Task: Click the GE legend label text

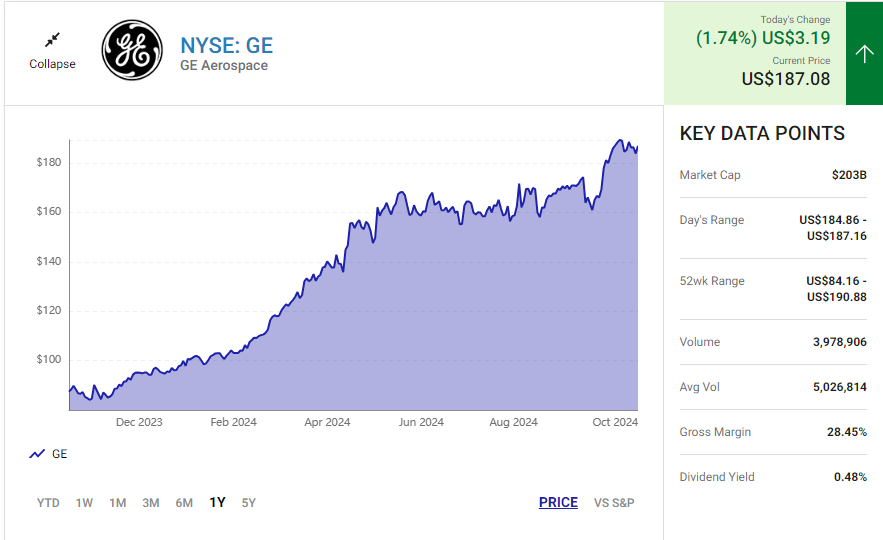Action: click(59, 454)
